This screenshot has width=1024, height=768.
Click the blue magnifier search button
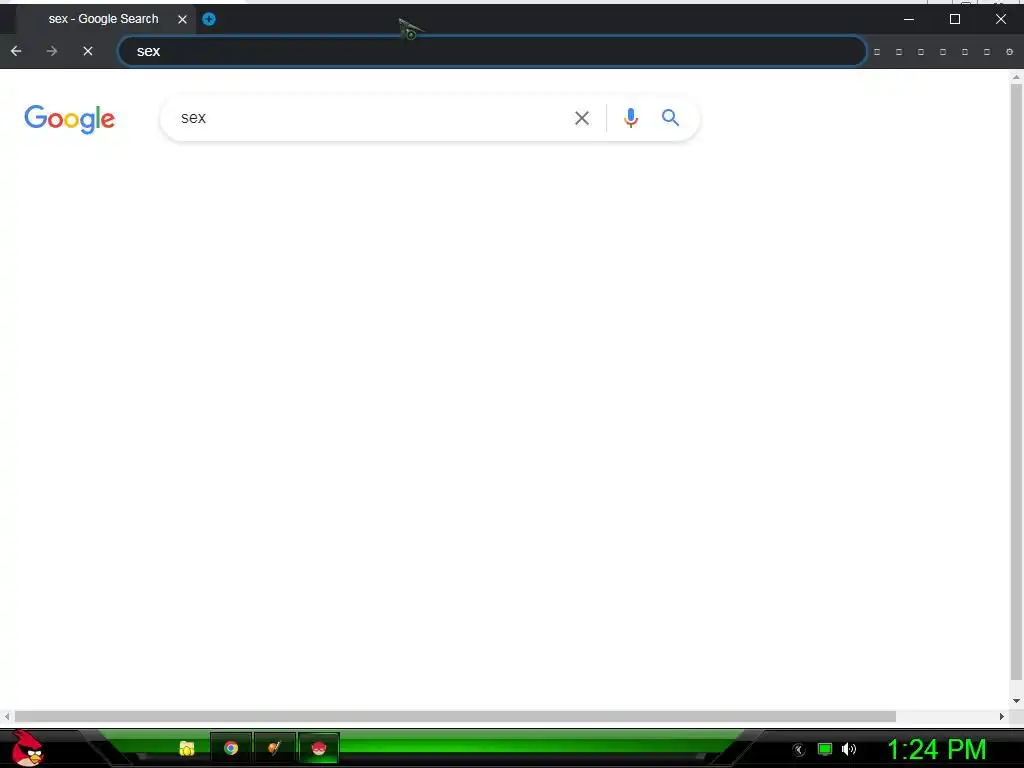click(670, 118)
